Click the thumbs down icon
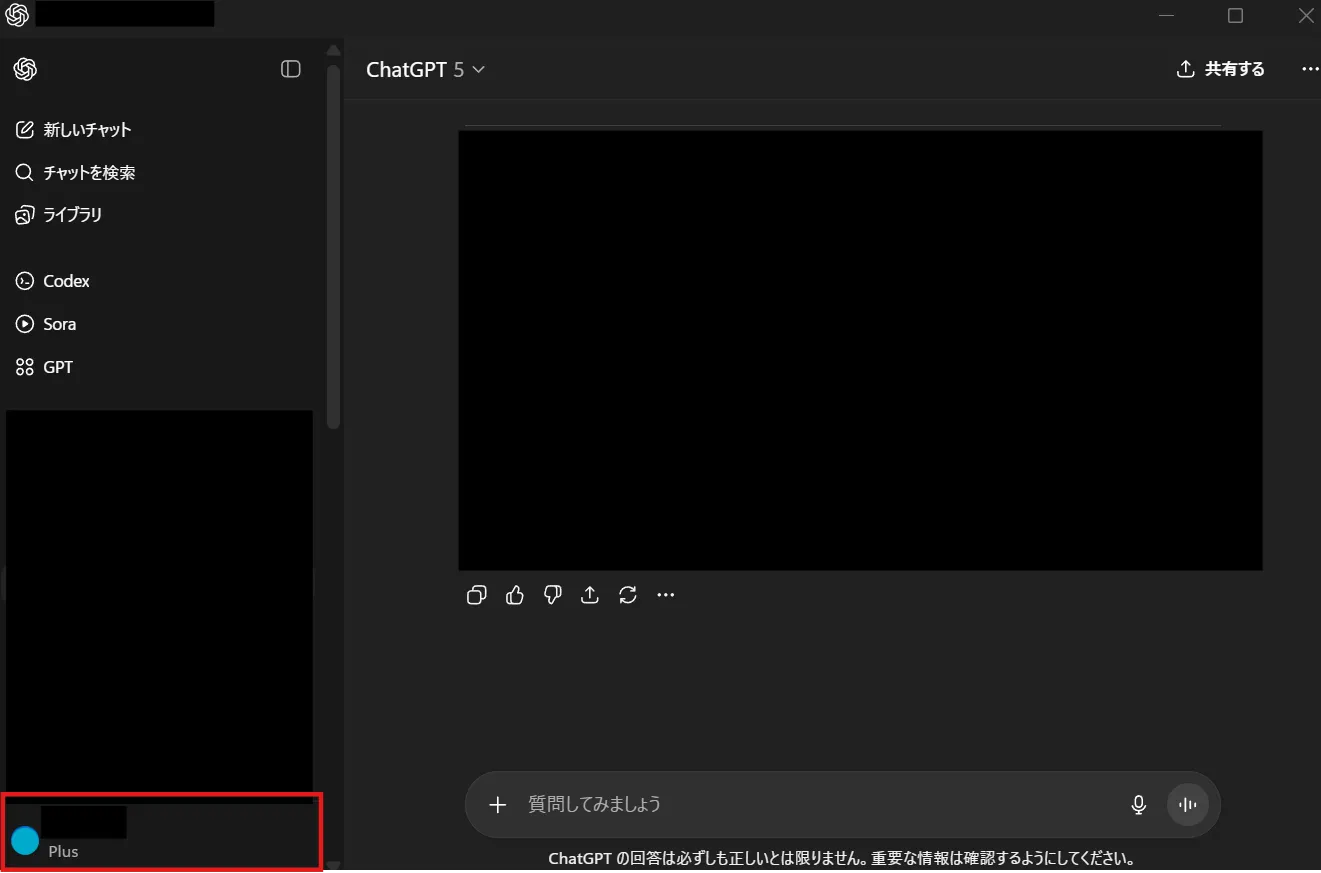The height and width of the screenshot is (873, 1321). (552, 595)
